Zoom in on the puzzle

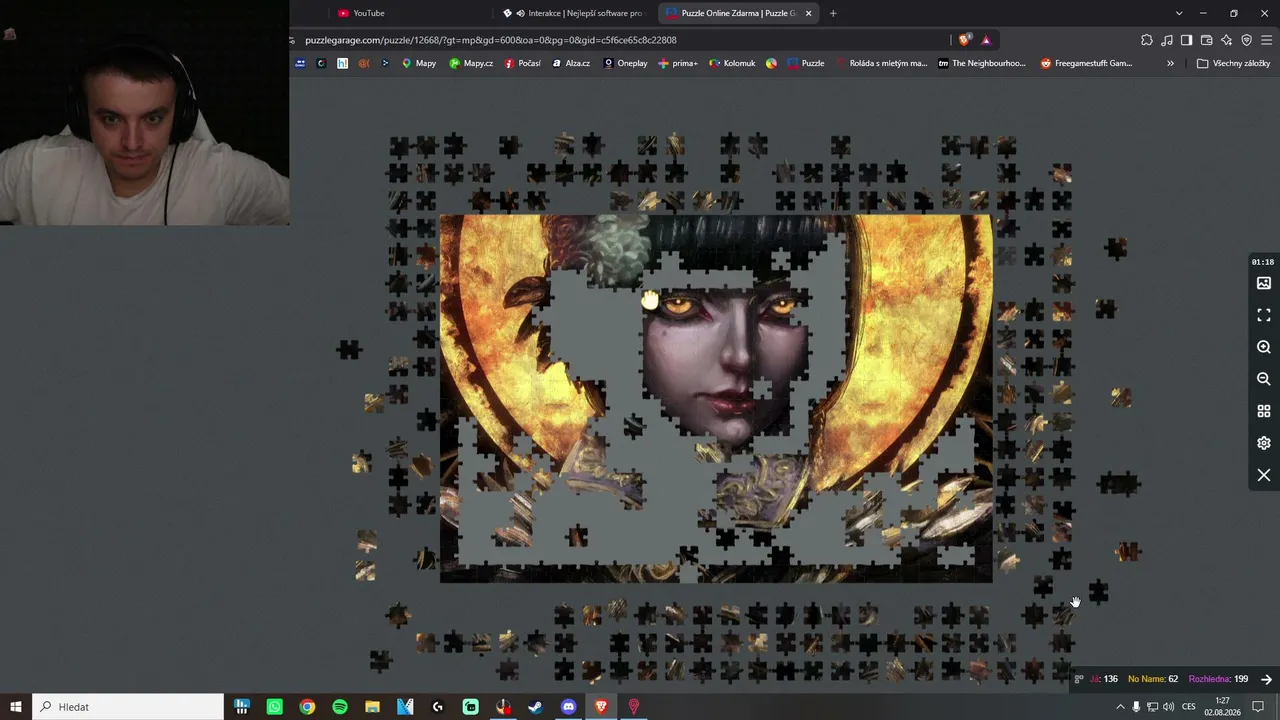pyautogui.click(x=1264, y=347)
